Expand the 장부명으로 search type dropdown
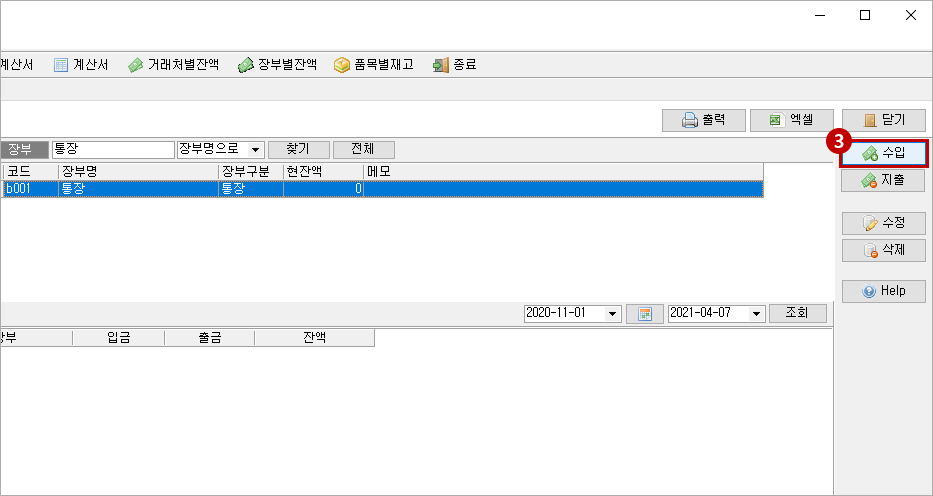 256,150
